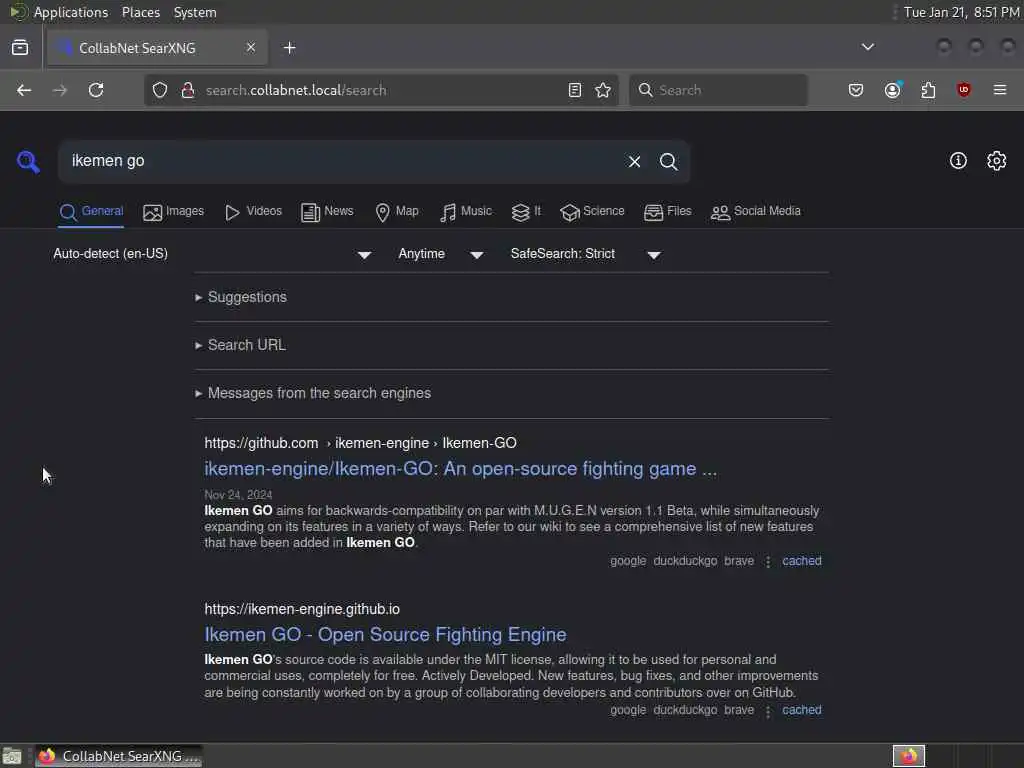Click the SearXNG magnifier logo

[28, 161]
